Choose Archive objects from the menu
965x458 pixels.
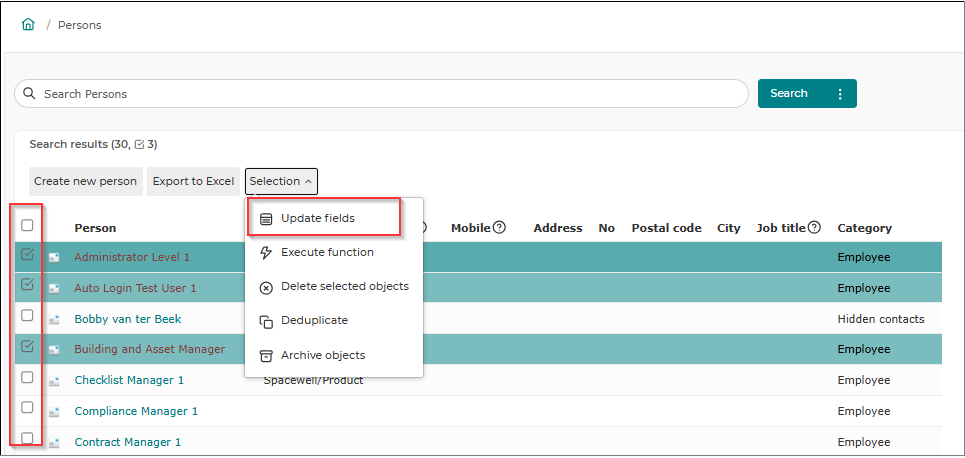(322, 355)
